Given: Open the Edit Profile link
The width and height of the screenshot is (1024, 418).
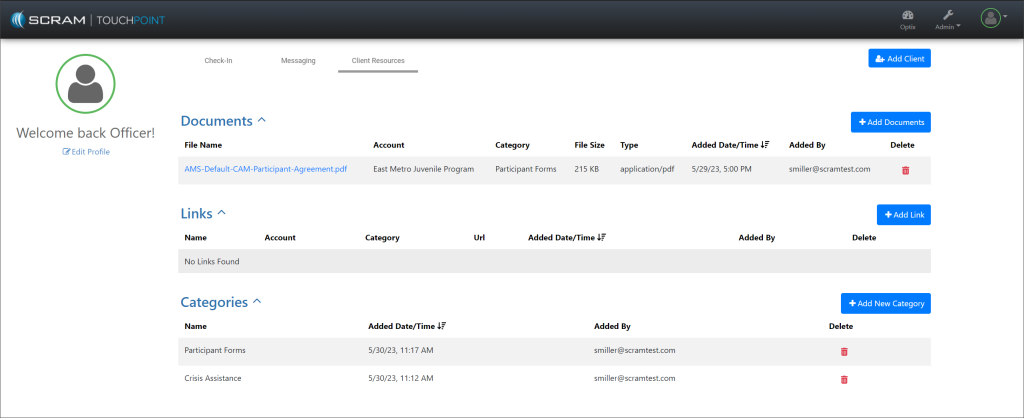Looking at the screenshot, I should coord(86,152).
